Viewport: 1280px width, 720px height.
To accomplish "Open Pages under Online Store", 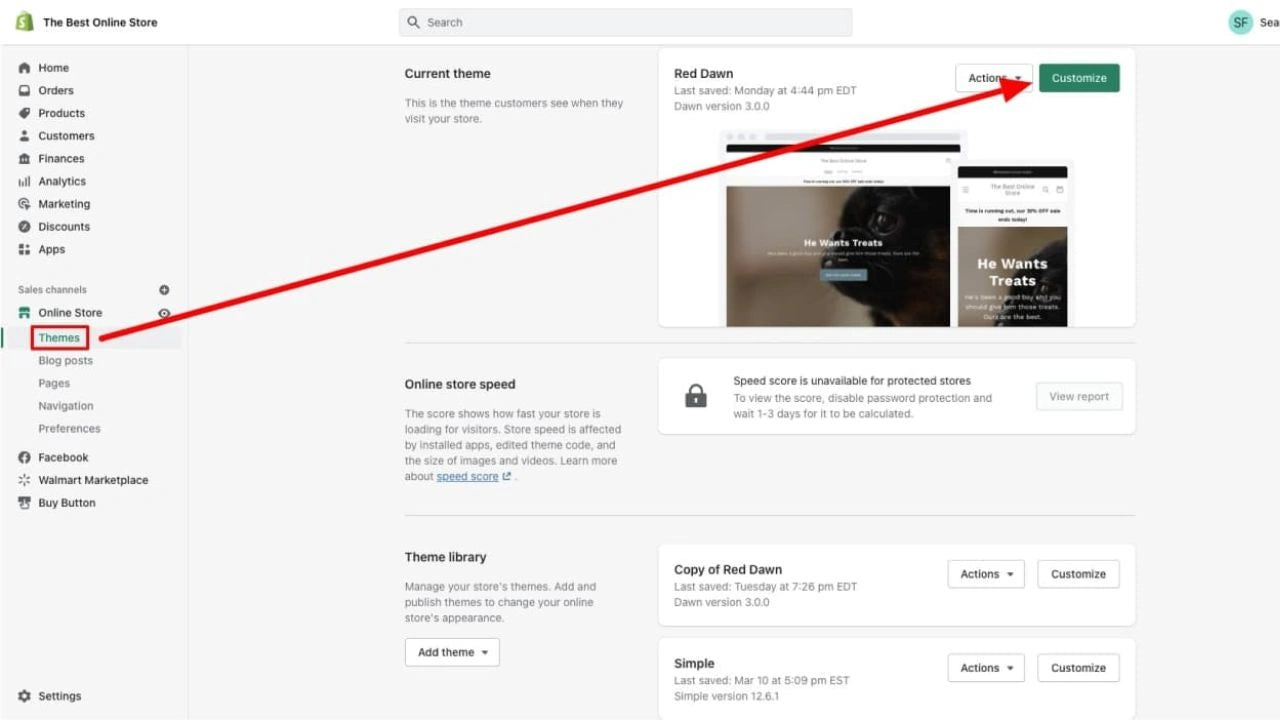I will [54, 383].
